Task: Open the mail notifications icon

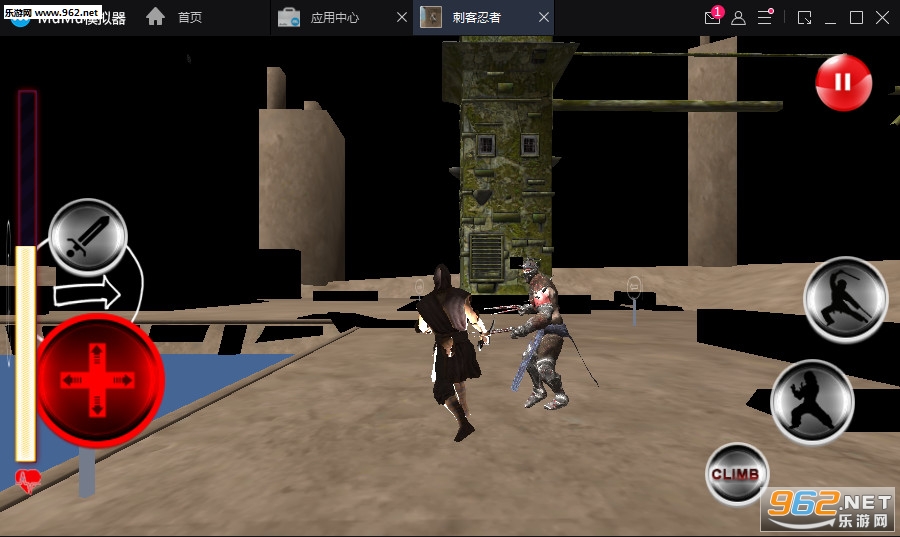Action: coord(713,17)
